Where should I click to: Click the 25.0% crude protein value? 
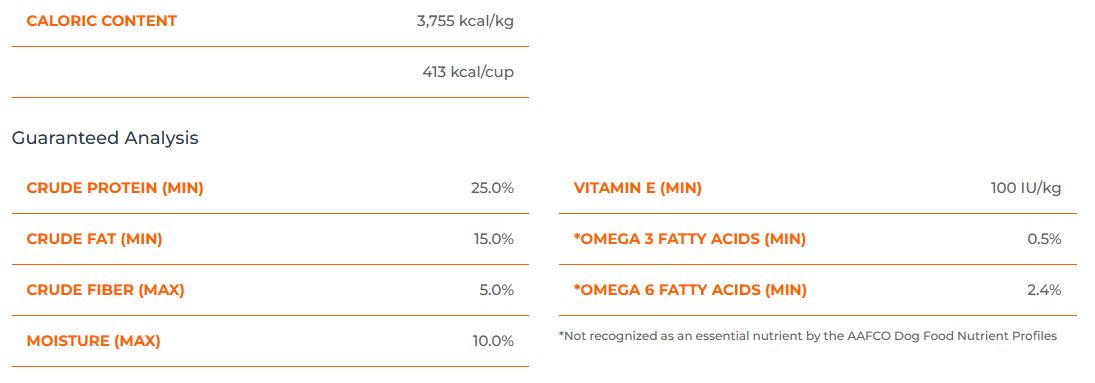pos(492,188)
